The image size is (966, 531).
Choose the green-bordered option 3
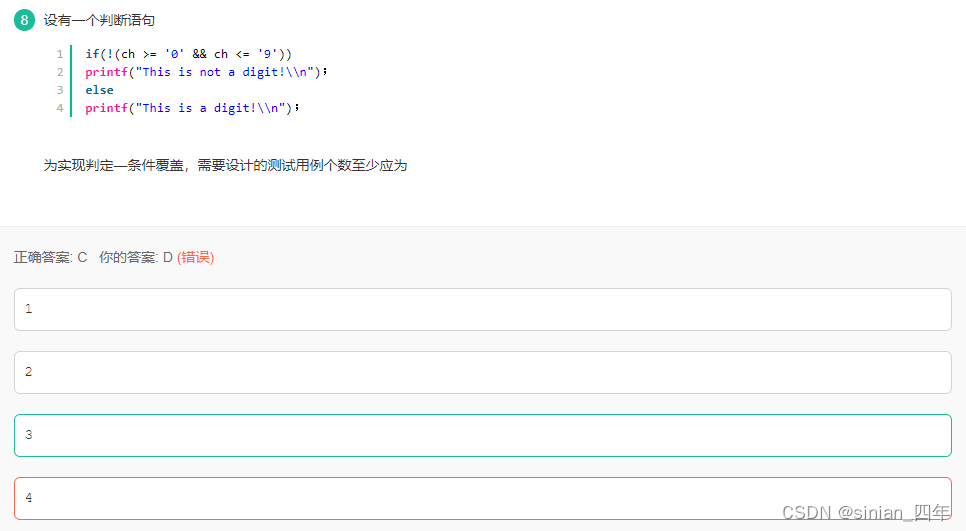pos(482,436)
